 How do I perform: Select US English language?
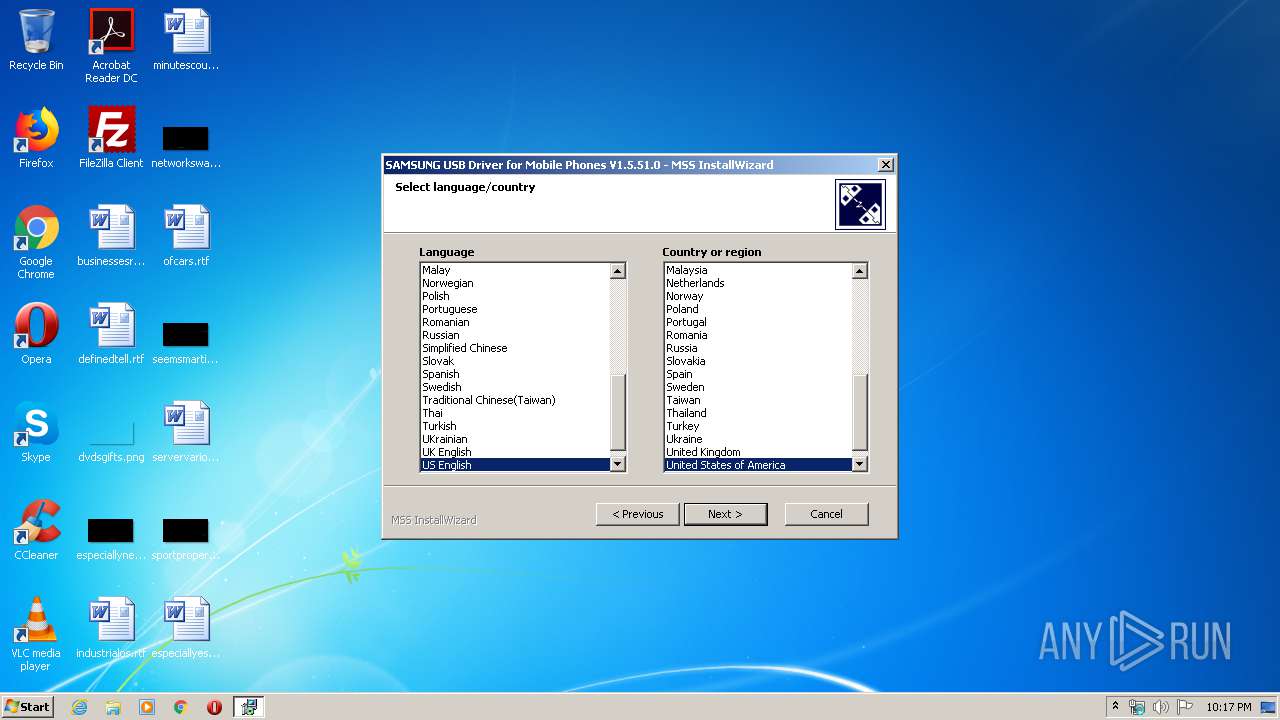tap(515, 465)
